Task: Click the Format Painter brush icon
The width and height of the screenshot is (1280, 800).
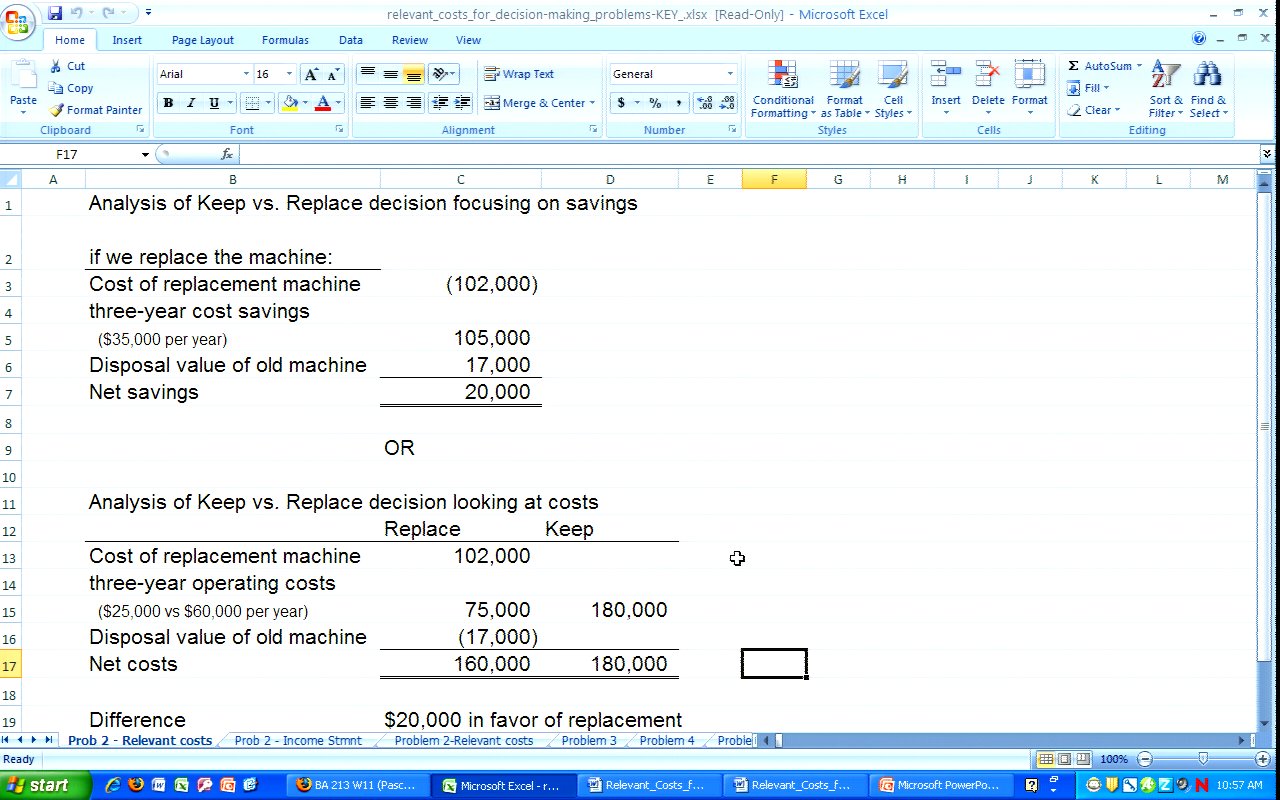Action: tap(57, 110)
